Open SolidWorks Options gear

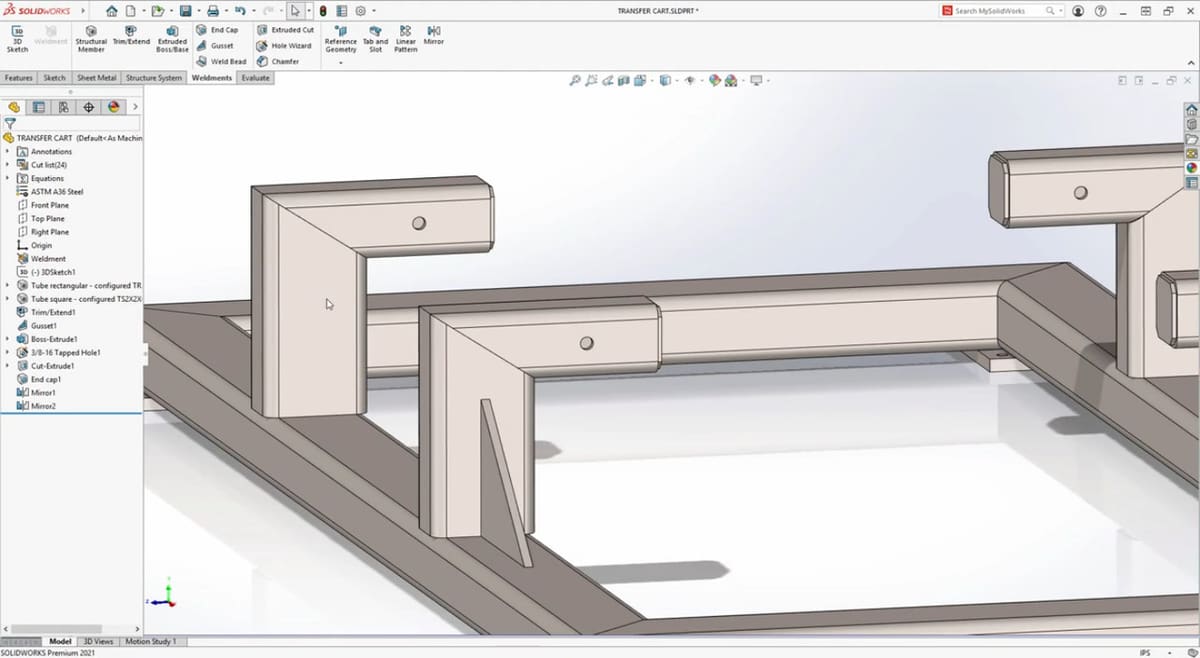click(360, 11)
